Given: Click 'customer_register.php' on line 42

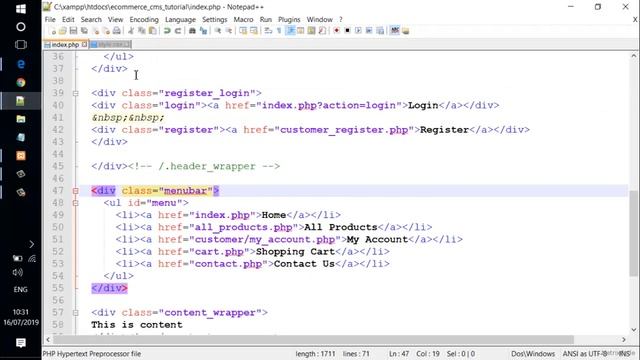Looking at the screenshot, I should click(344, 130).
